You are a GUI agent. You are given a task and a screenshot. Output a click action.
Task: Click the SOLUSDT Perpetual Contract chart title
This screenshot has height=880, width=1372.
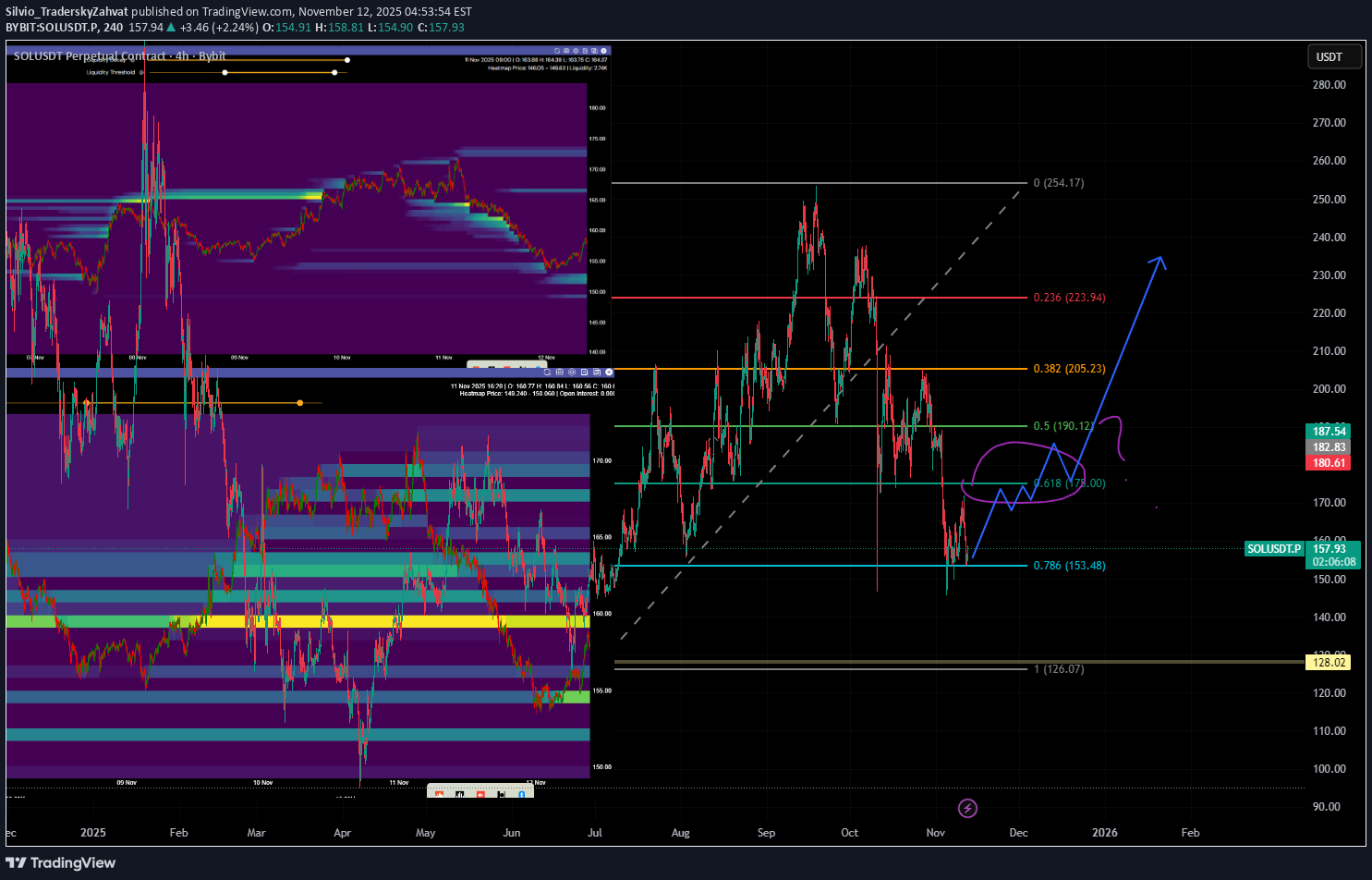click(x=120, y=56)
